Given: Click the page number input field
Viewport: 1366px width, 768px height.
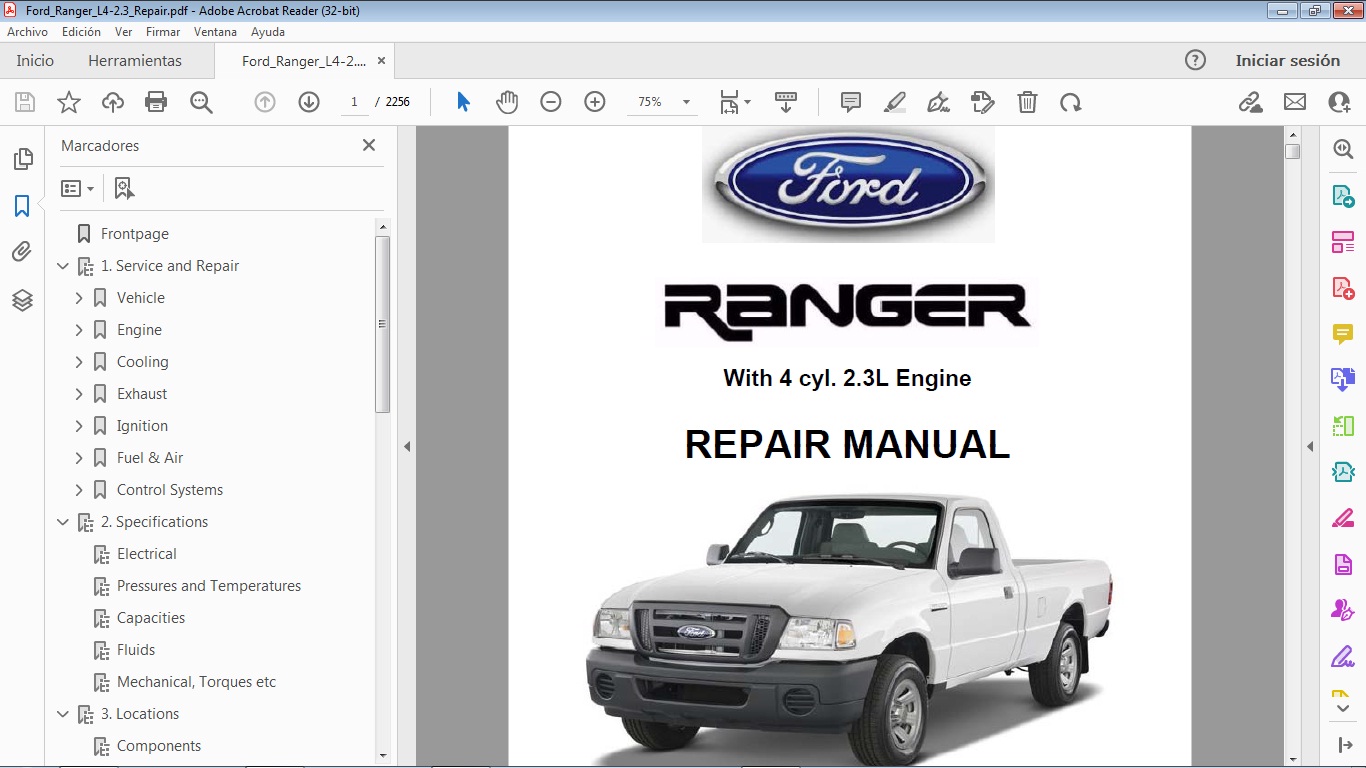Looking at the screenshot, I should point(354,101).
